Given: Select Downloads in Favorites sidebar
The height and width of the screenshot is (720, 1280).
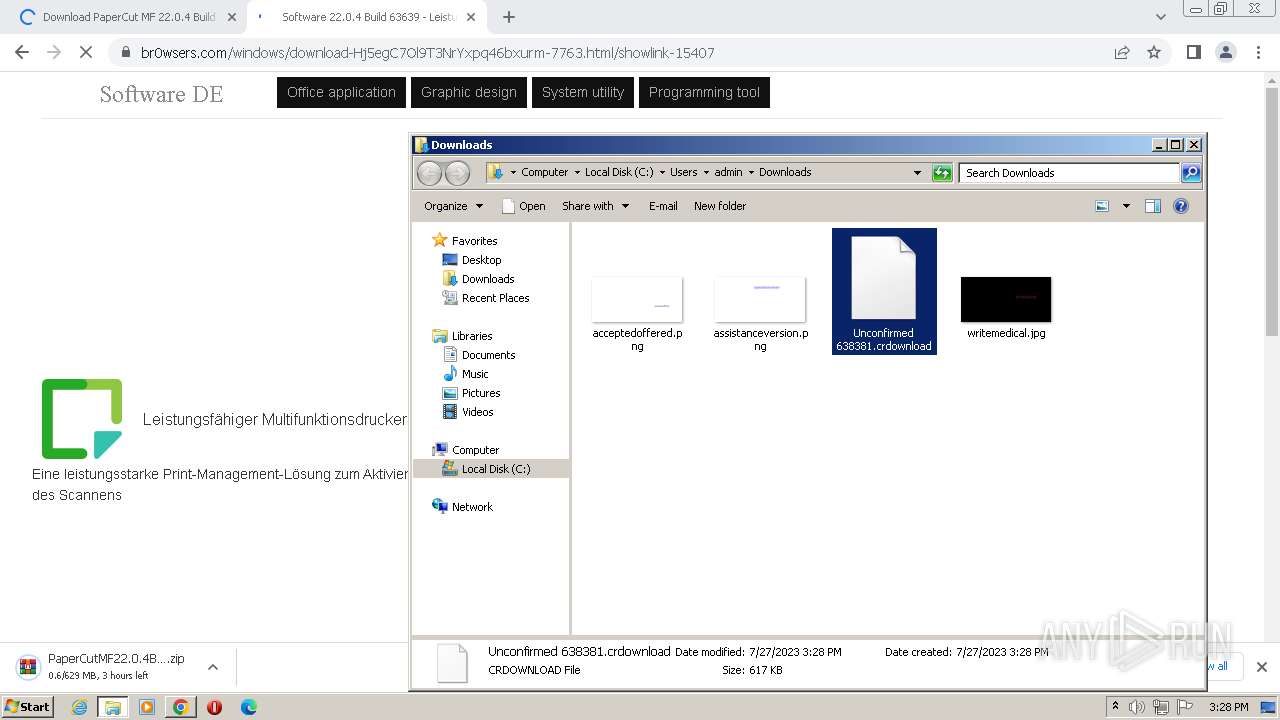Looking at the screenshot, I should coord(488,279).
